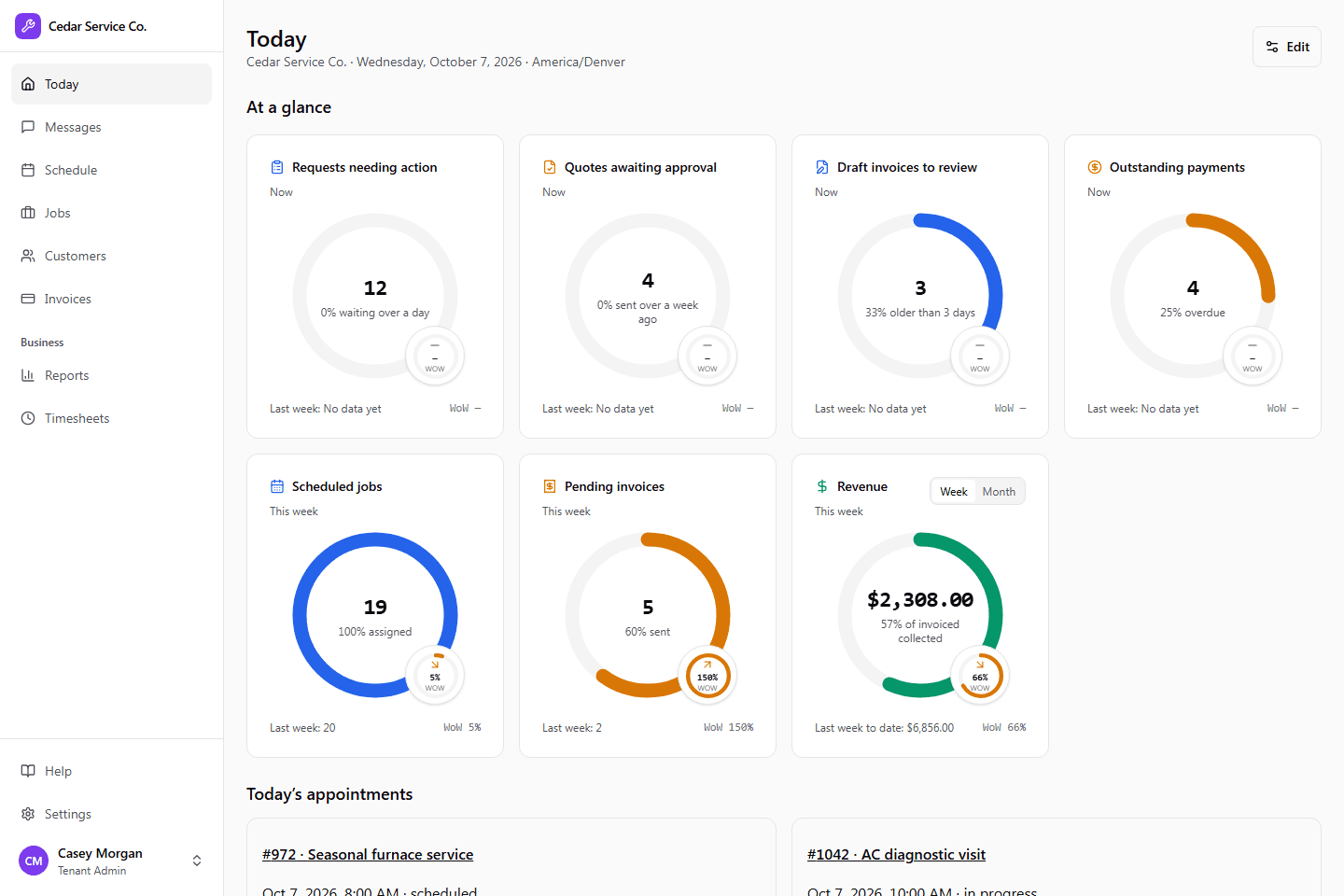1344x896 pixels.
Task: Click the Draft invoices to review icon
Action: click(x=822, y=167)
